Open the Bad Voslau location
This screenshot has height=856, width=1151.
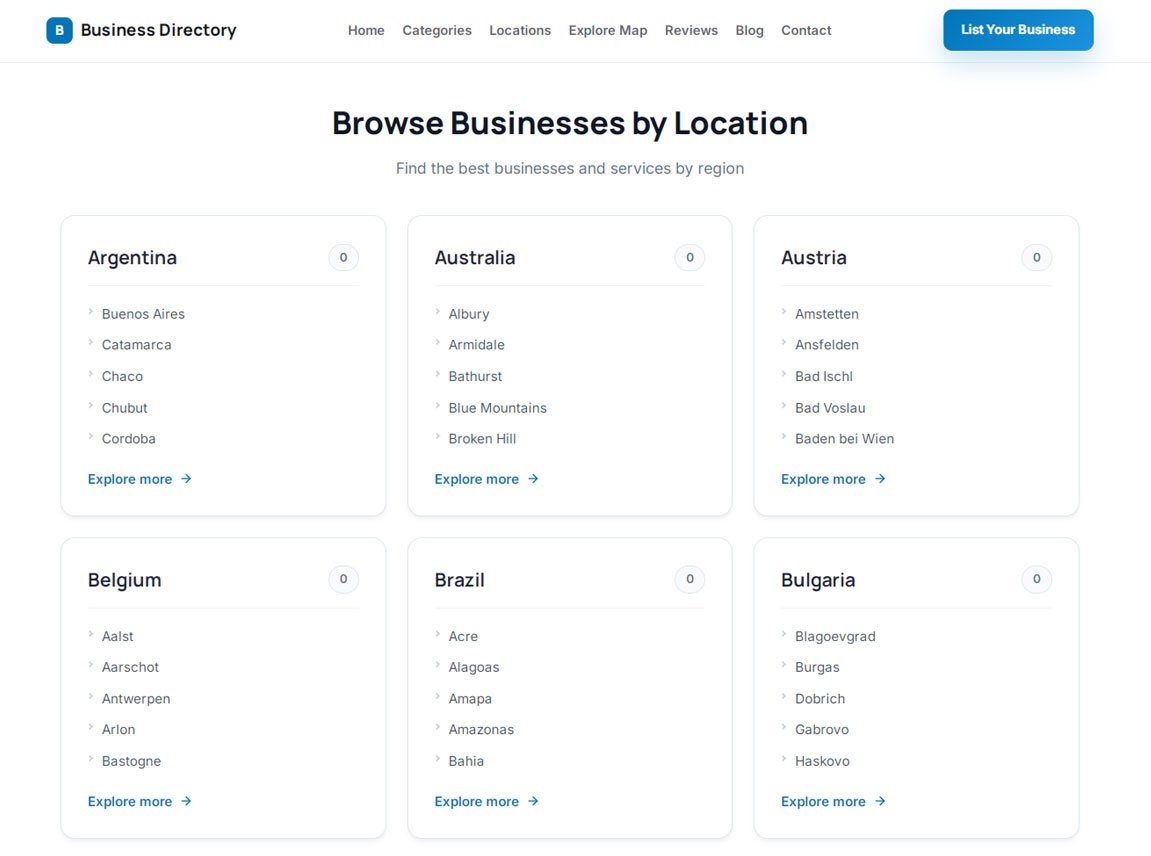tap(830, 407)
